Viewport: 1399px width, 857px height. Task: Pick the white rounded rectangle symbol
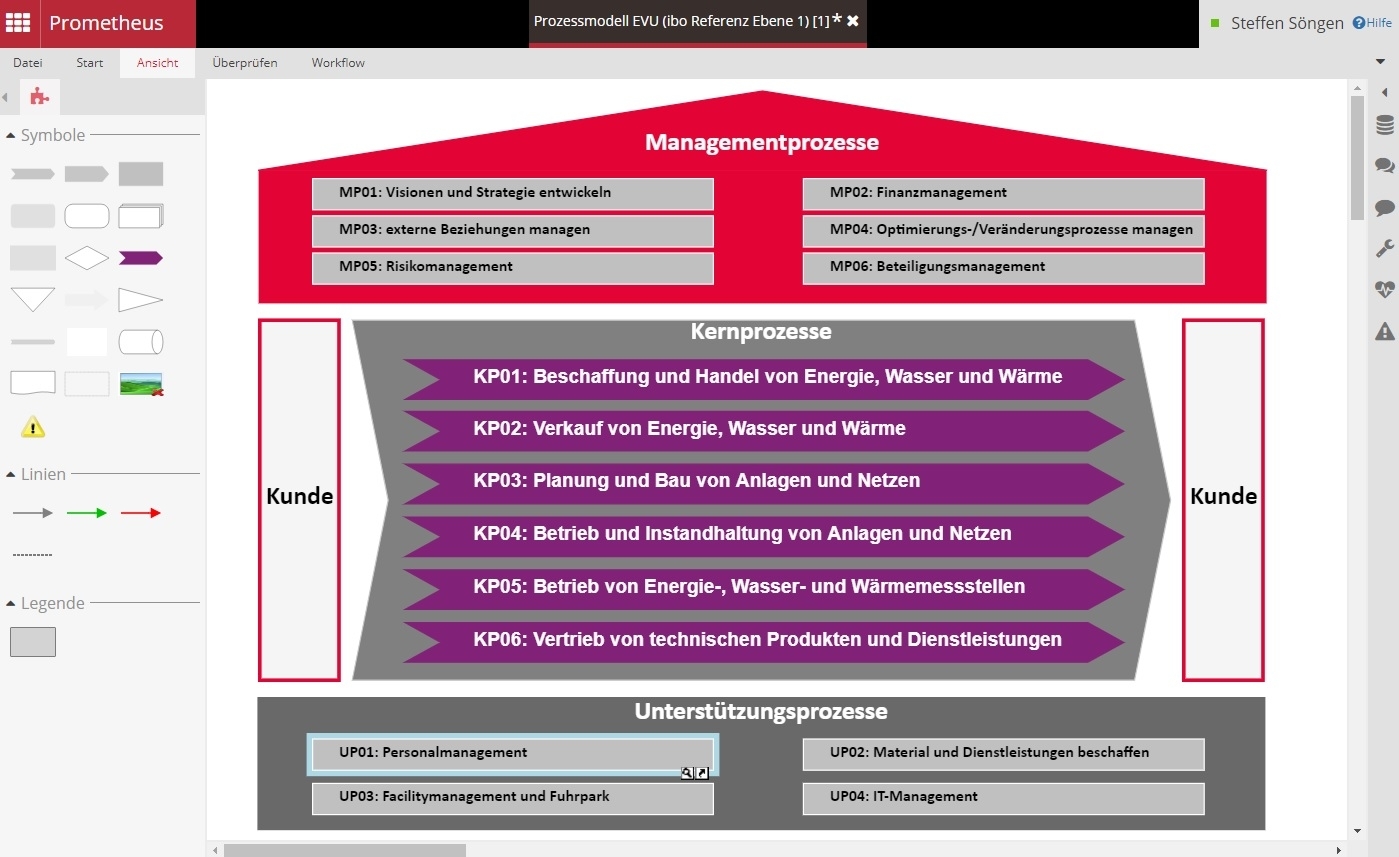tap(87, 216)
